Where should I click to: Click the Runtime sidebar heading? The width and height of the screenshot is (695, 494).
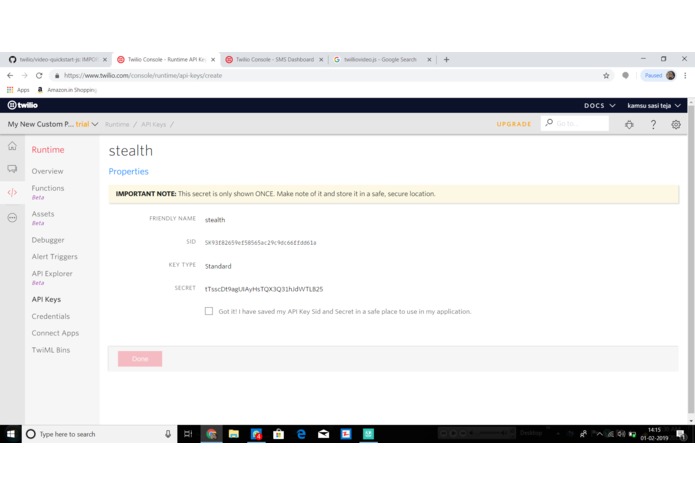coord(48,150)
